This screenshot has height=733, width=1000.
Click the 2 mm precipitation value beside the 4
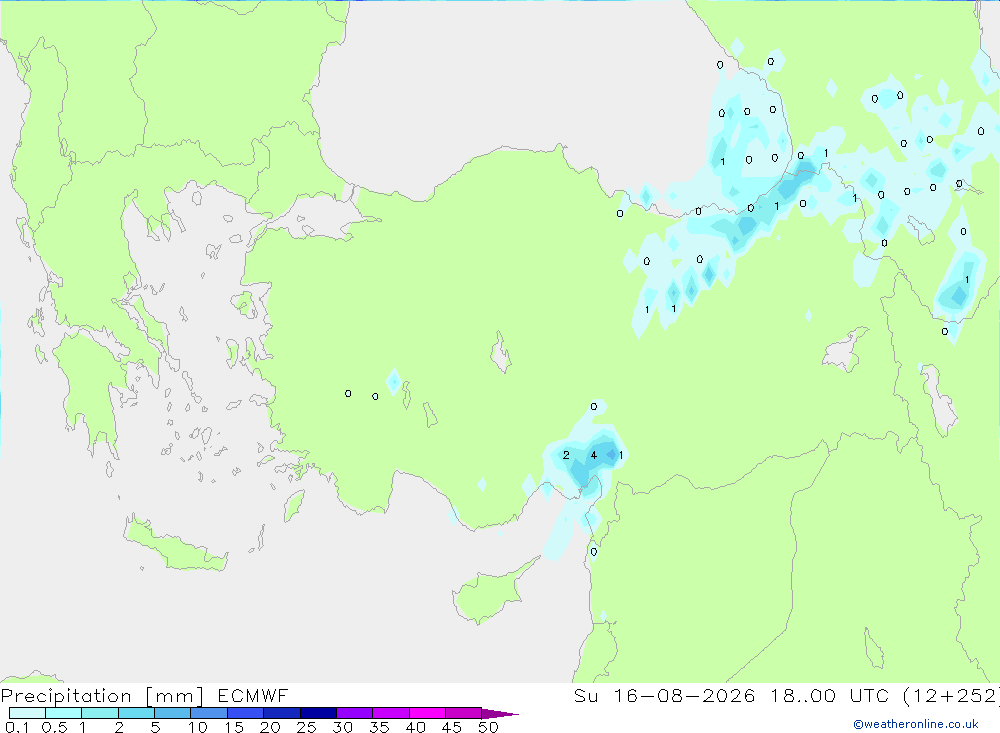coord(566,455)
